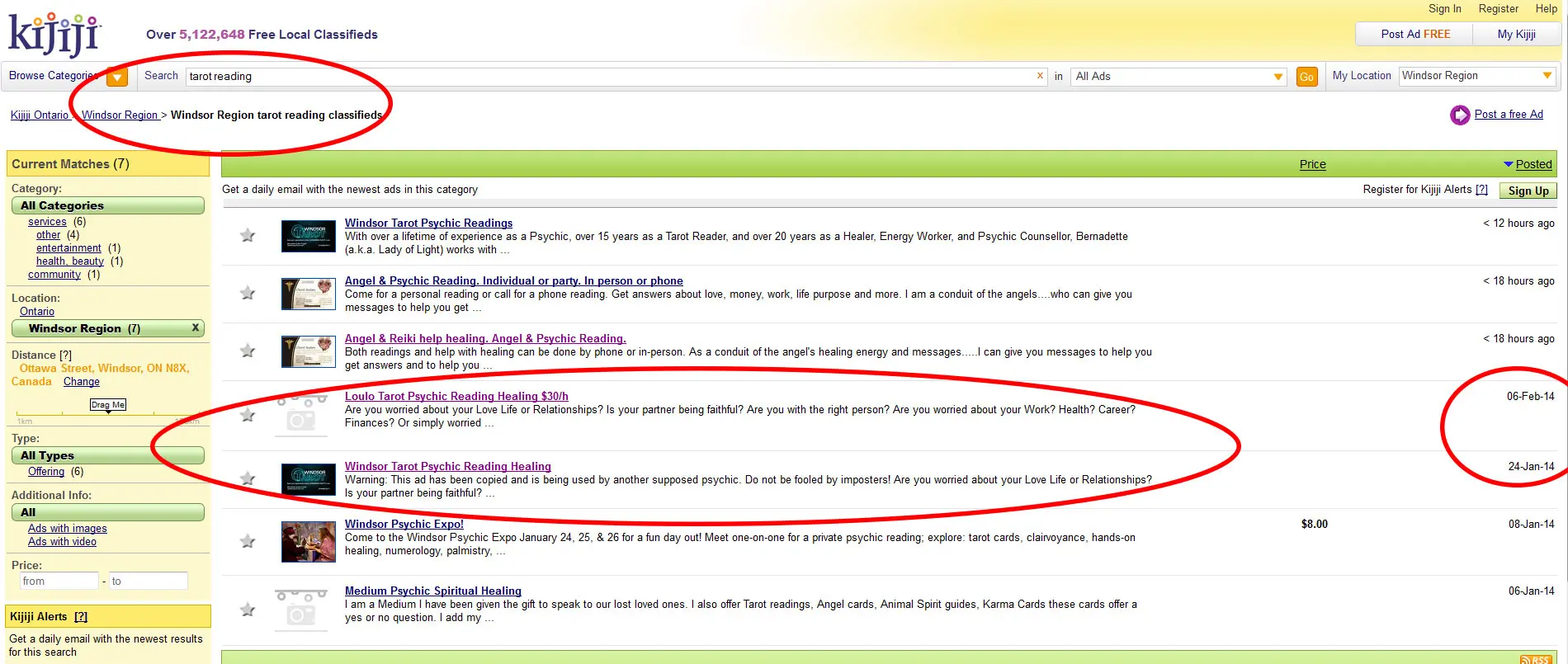Screen dimensions: 1568x664
Task: Open thumbnail of Windsor Tarot Psychic Readings ad
Action: point(309,236)
